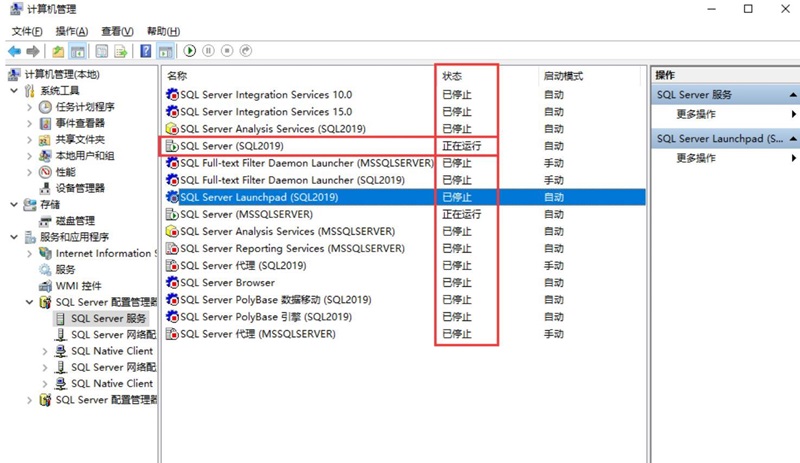
Task: Toggle the Show/Hide action pane icon
Action: pyautogui.click(x=165, y=51)
